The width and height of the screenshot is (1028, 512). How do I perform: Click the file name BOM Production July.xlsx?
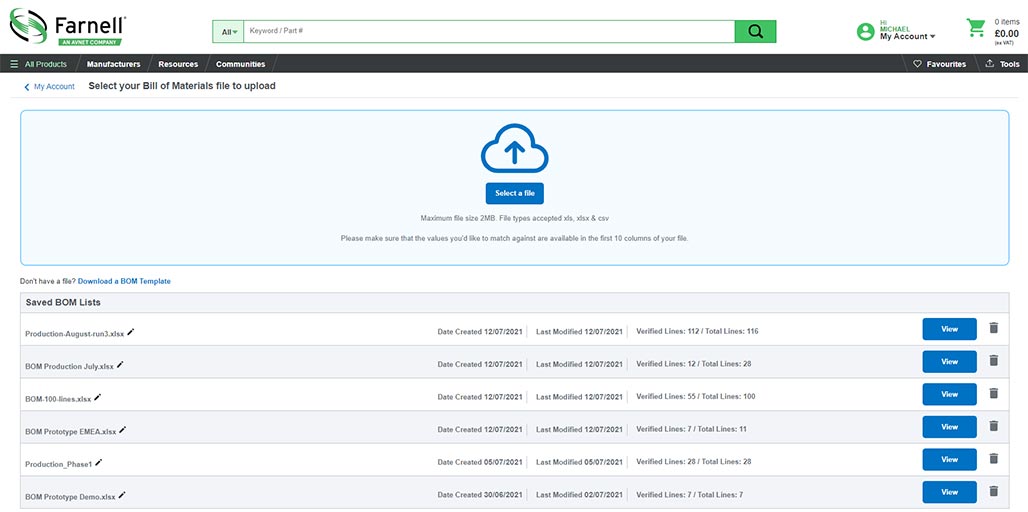pos(69,366)
